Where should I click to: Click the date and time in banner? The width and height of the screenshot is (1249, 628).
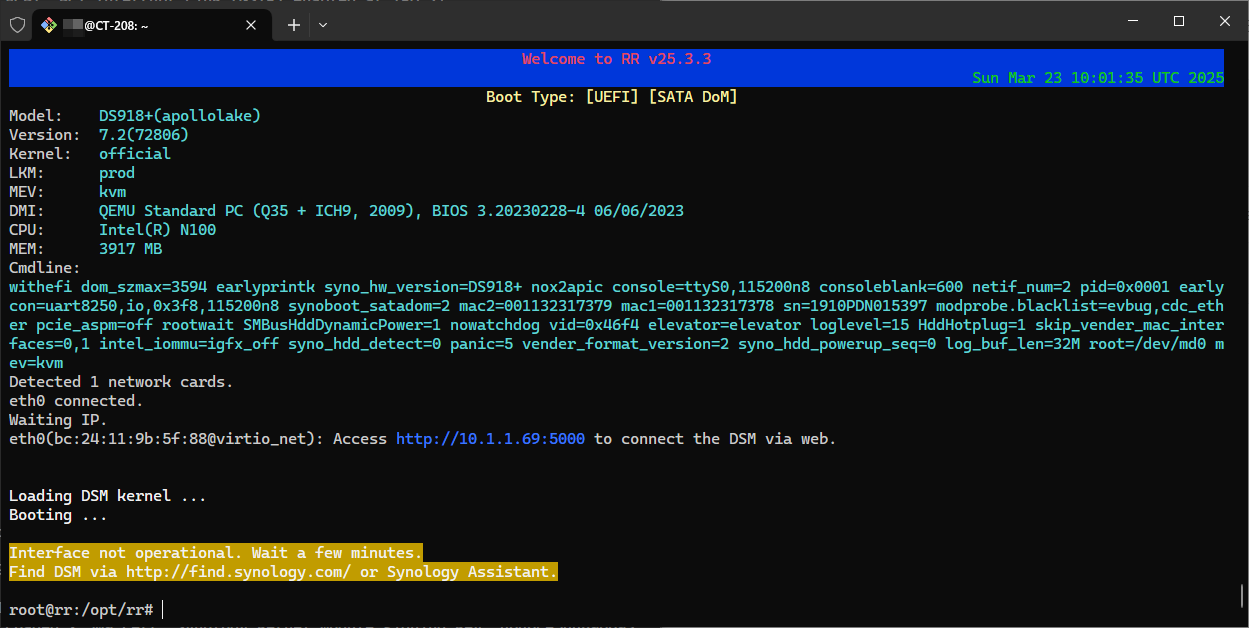click(1097, 78)
